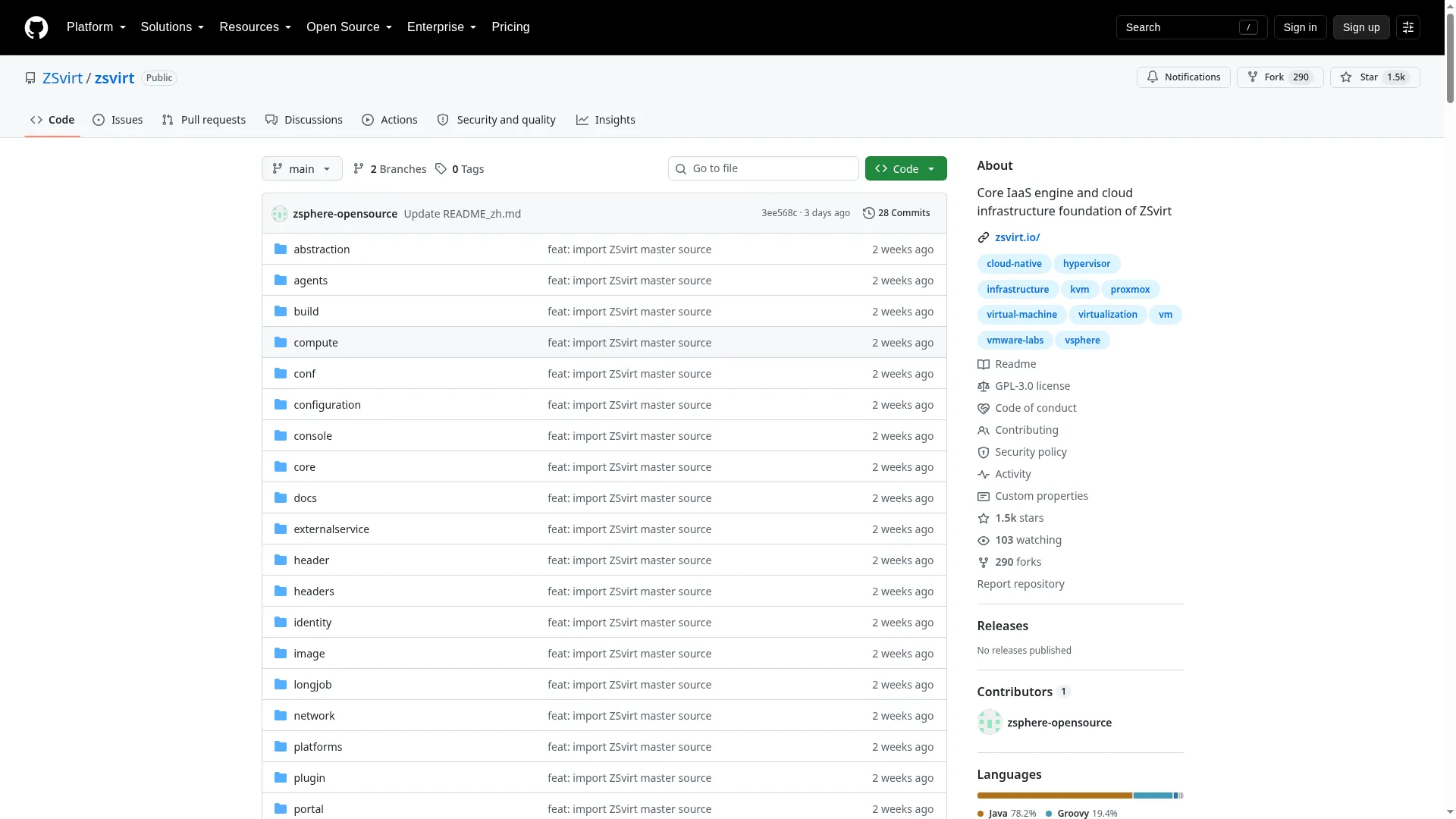Open the header settings sliders icon
1456x819 pixels.
click(1408, 27)
